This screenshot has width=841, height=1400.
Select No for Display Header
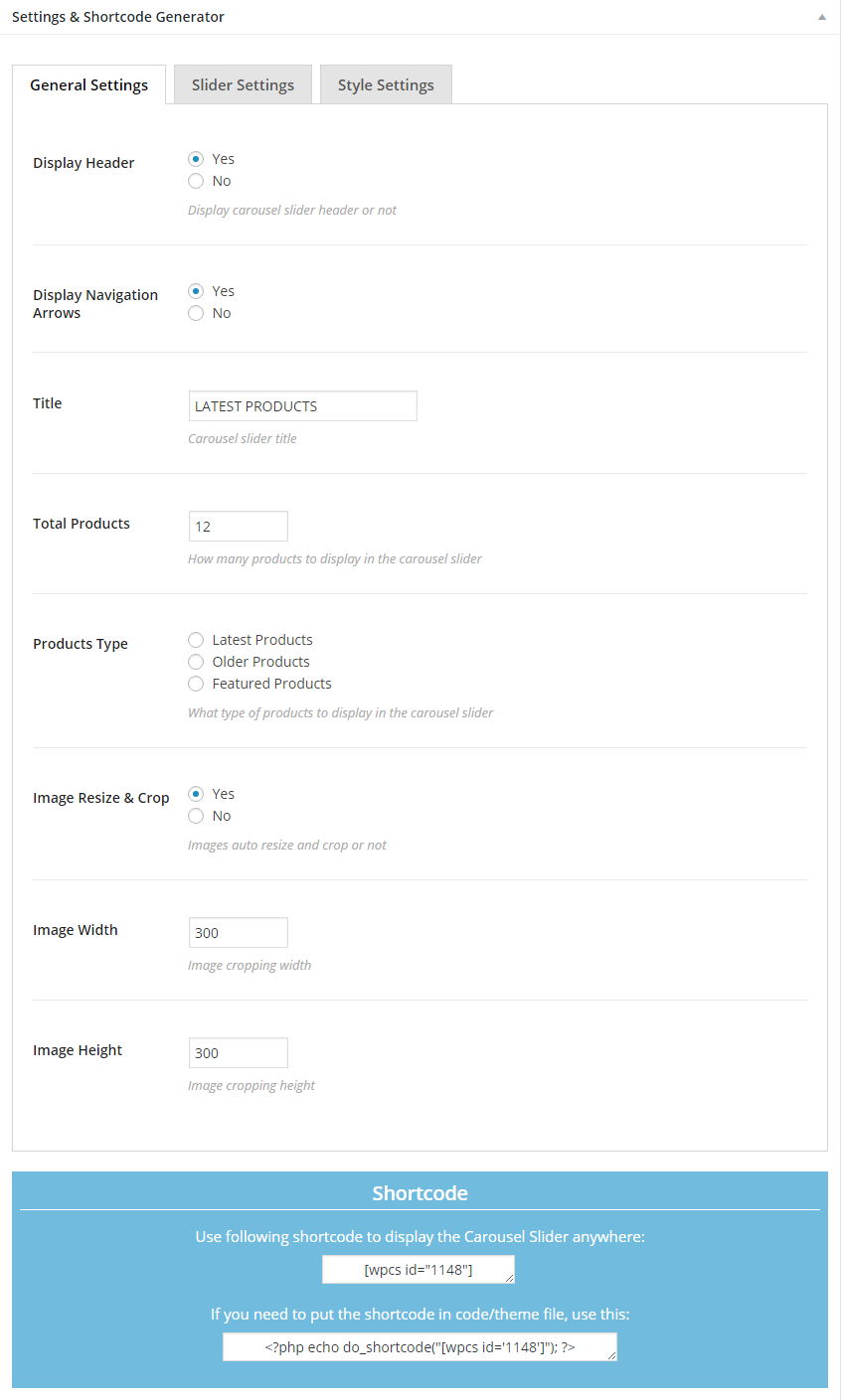[196, 181]
